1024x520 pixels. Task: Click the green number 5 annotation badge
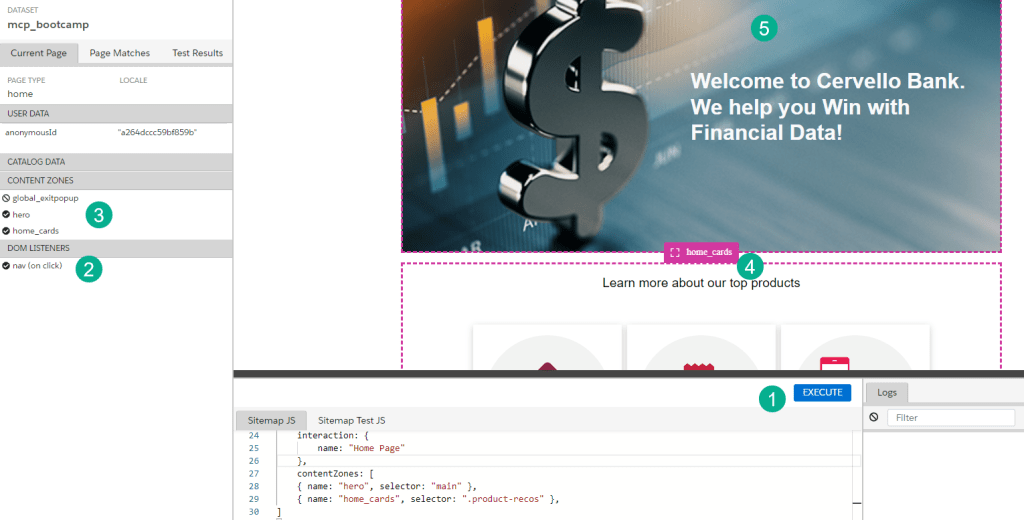(x=764, y=28)
